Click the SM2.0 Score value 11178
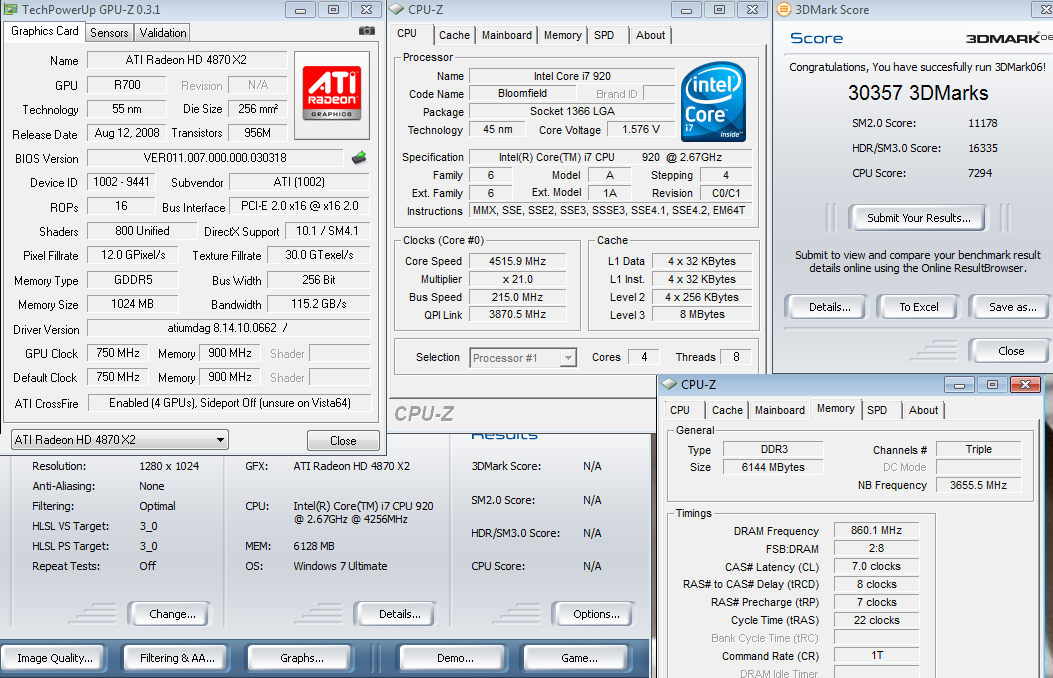1053x678 pixels. (x=982, y=123)
